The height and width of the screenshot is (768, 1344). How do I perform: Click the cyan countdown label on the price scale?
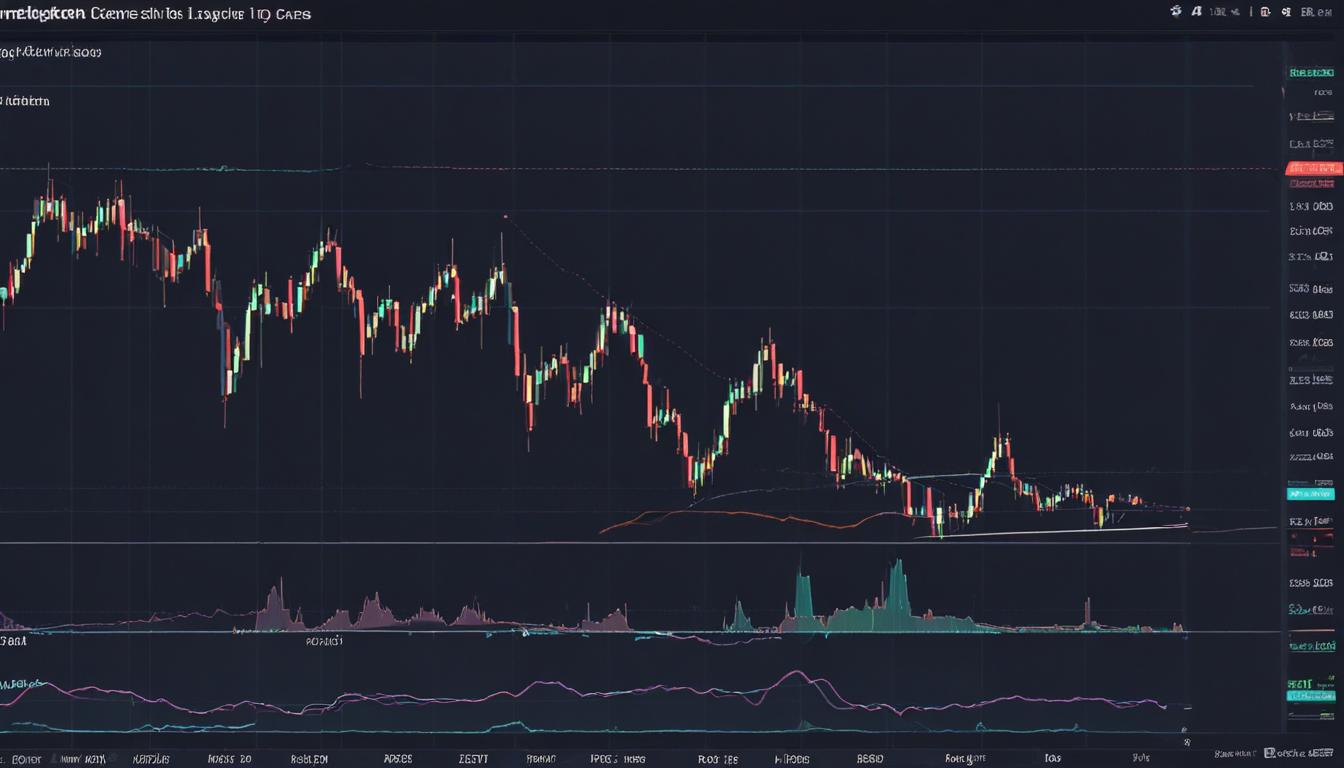1313,492
